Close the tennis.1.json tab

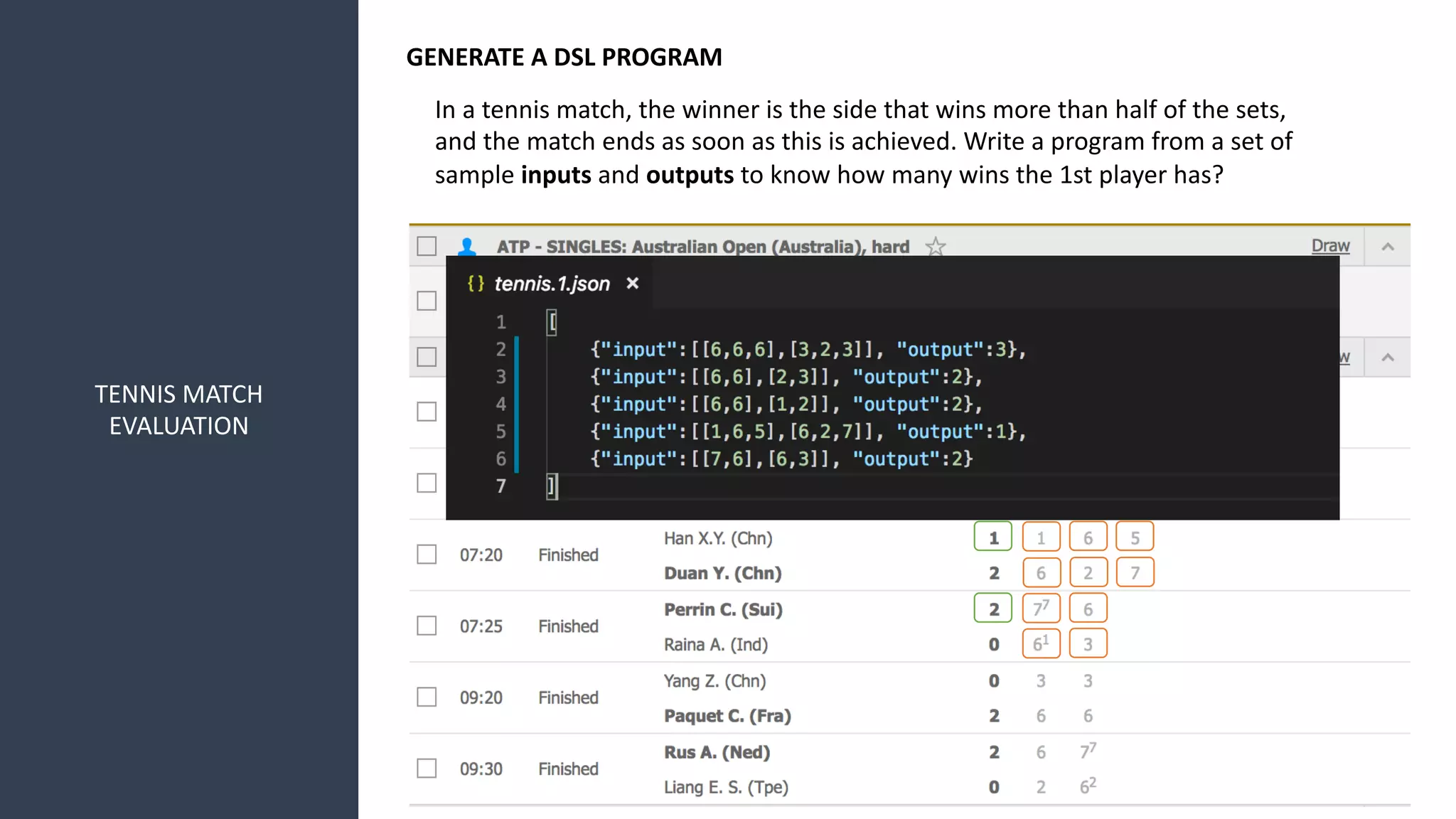pos(632,284)
